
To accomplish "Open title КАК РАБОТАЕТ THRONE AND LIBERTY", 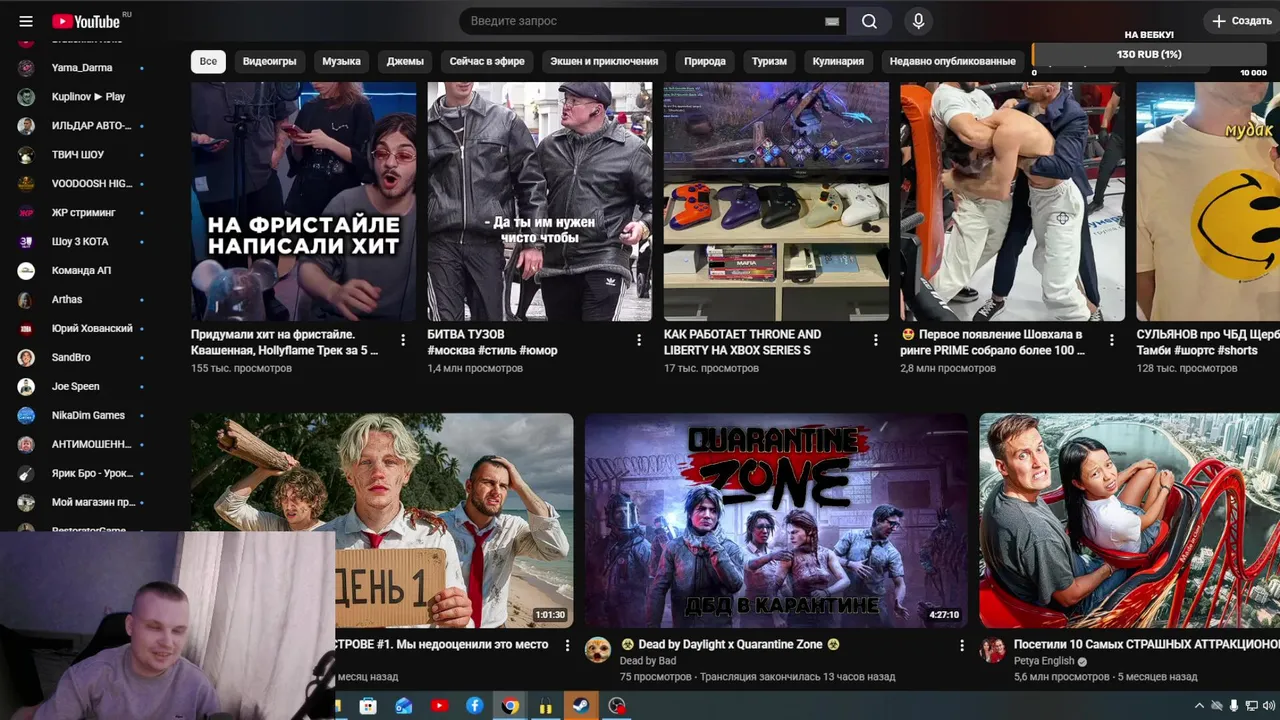I will [x=742, y=342].
